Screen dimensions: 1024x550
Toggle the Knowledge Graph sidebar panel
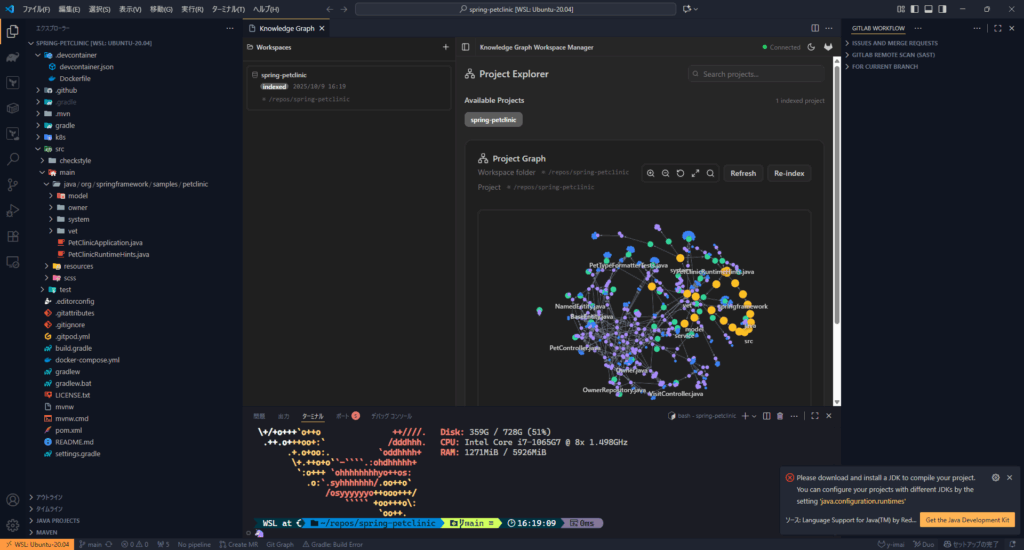click(x=463, y=47)
